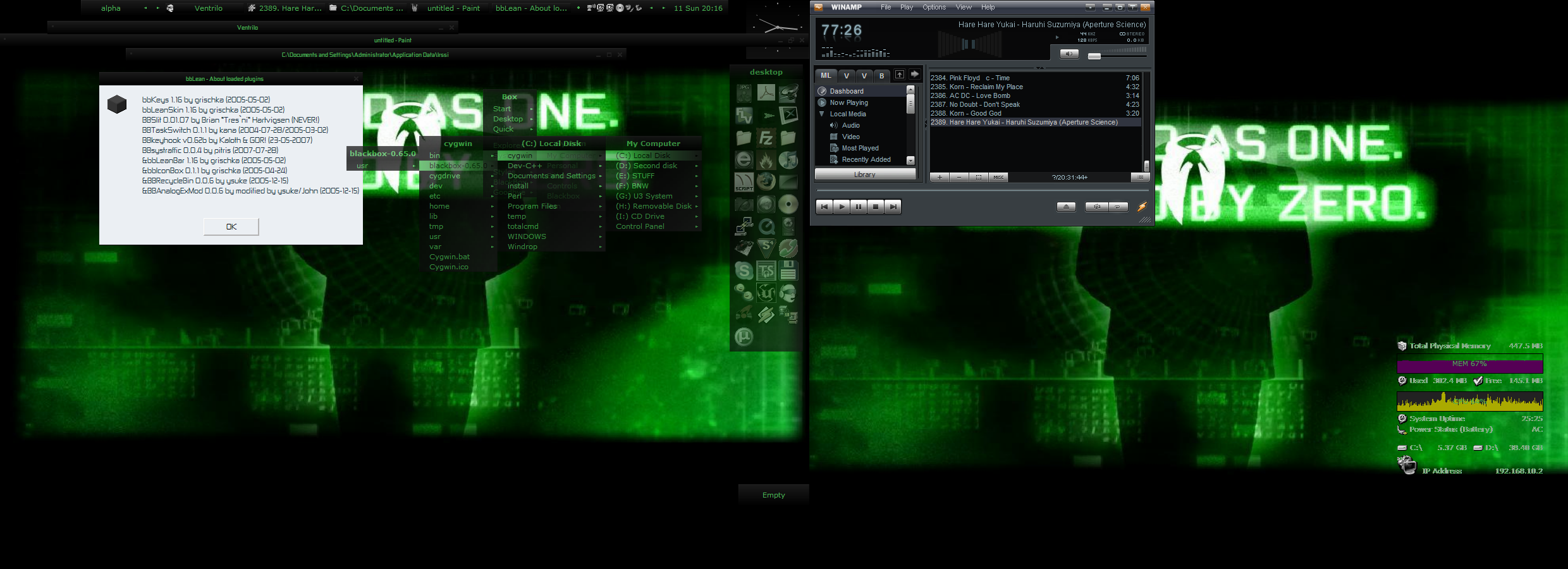
Task: Stop Winamp playback
Action: pos(876,207)
